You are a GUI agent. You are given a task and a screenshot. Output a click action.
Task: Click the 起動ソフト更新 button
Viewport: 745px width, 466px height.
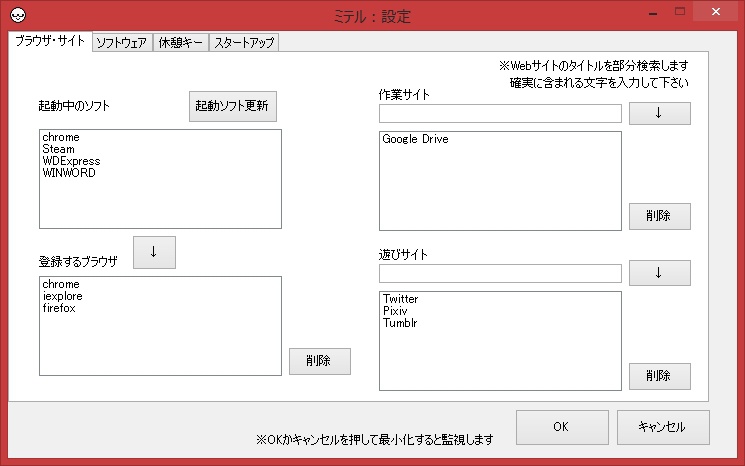233,106
